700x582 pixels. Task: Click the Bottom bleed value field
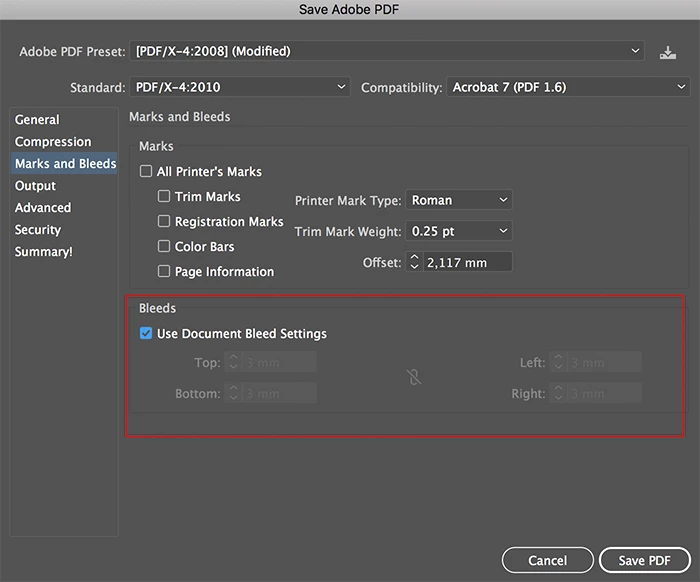(279, 393)
